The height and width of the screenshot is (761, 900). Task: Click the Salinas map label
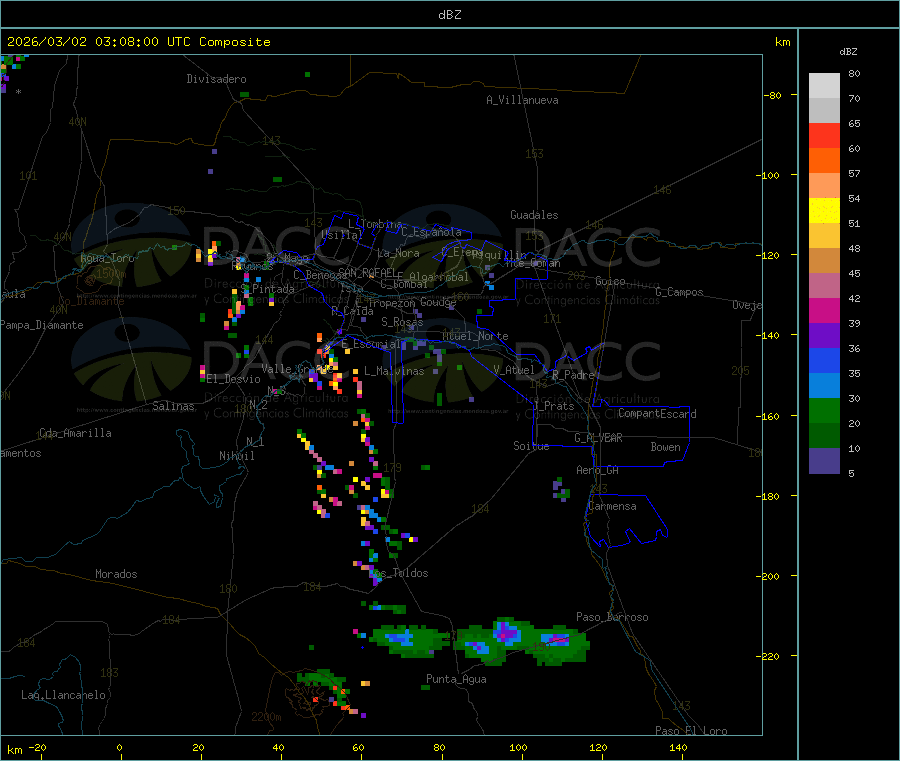tap(173, 406)
